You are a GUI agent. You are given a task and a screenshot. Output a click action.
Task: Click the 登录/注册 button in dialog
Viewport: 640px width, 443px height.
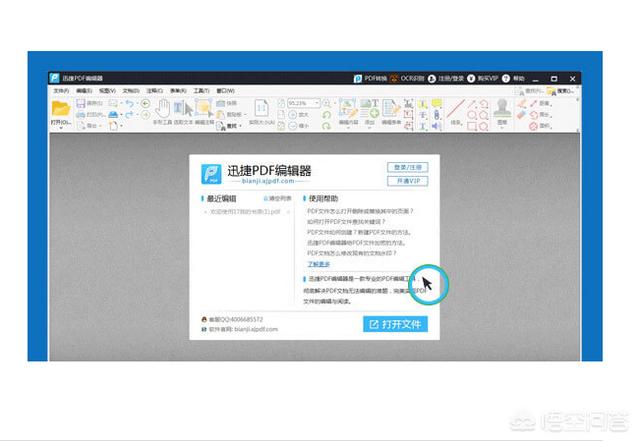pyautogui.click(x=407, y=167)
